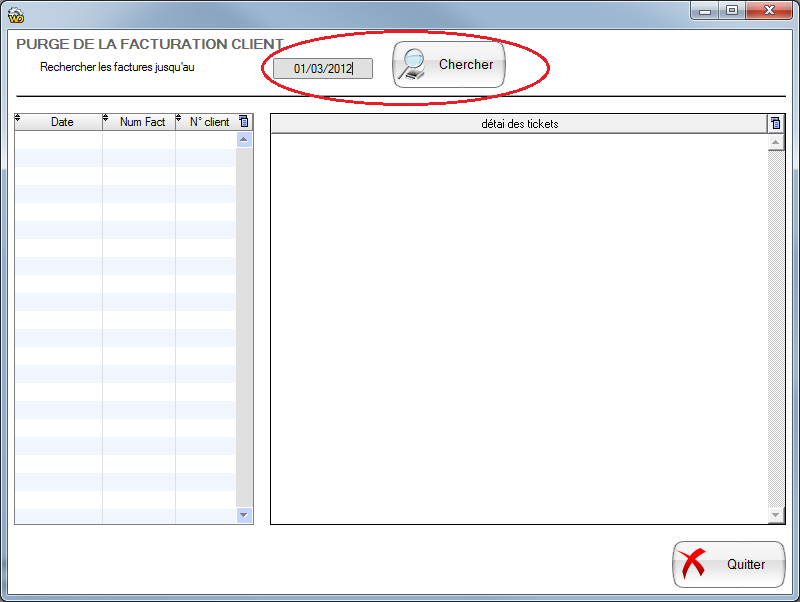Click the sort arrows on Num Fact column
Image resolution: width=800 pixels, height=602 pixels.
(106, 119)
